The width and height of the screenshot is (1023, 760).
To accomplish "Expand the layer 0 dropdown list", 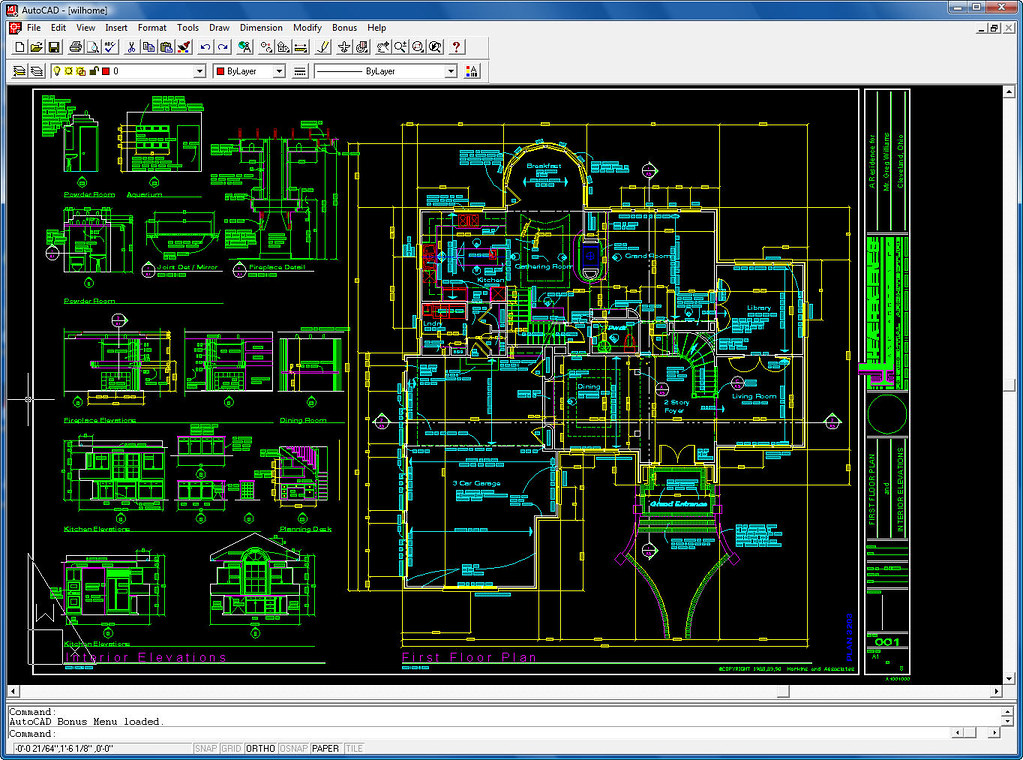I will click(x=199, y=72).
